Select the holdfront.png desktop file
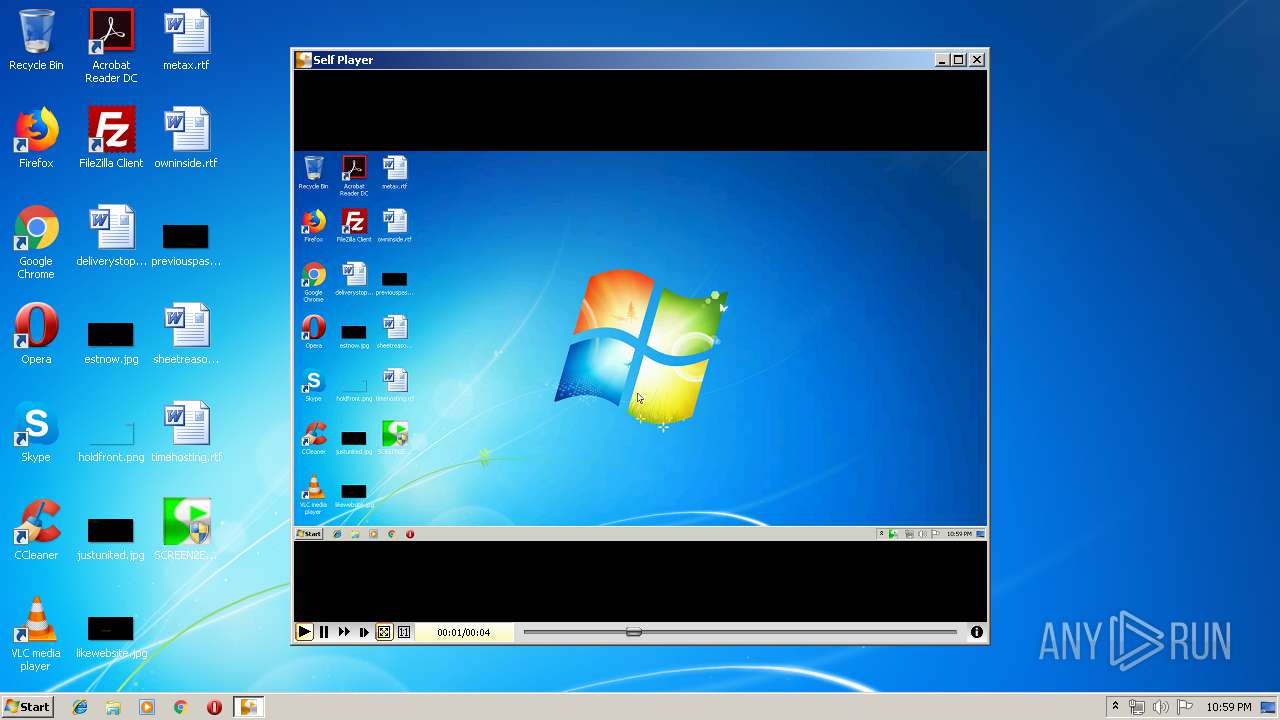Image resolution: width=1280 pixels, height=720 pixels. (111, 442)
